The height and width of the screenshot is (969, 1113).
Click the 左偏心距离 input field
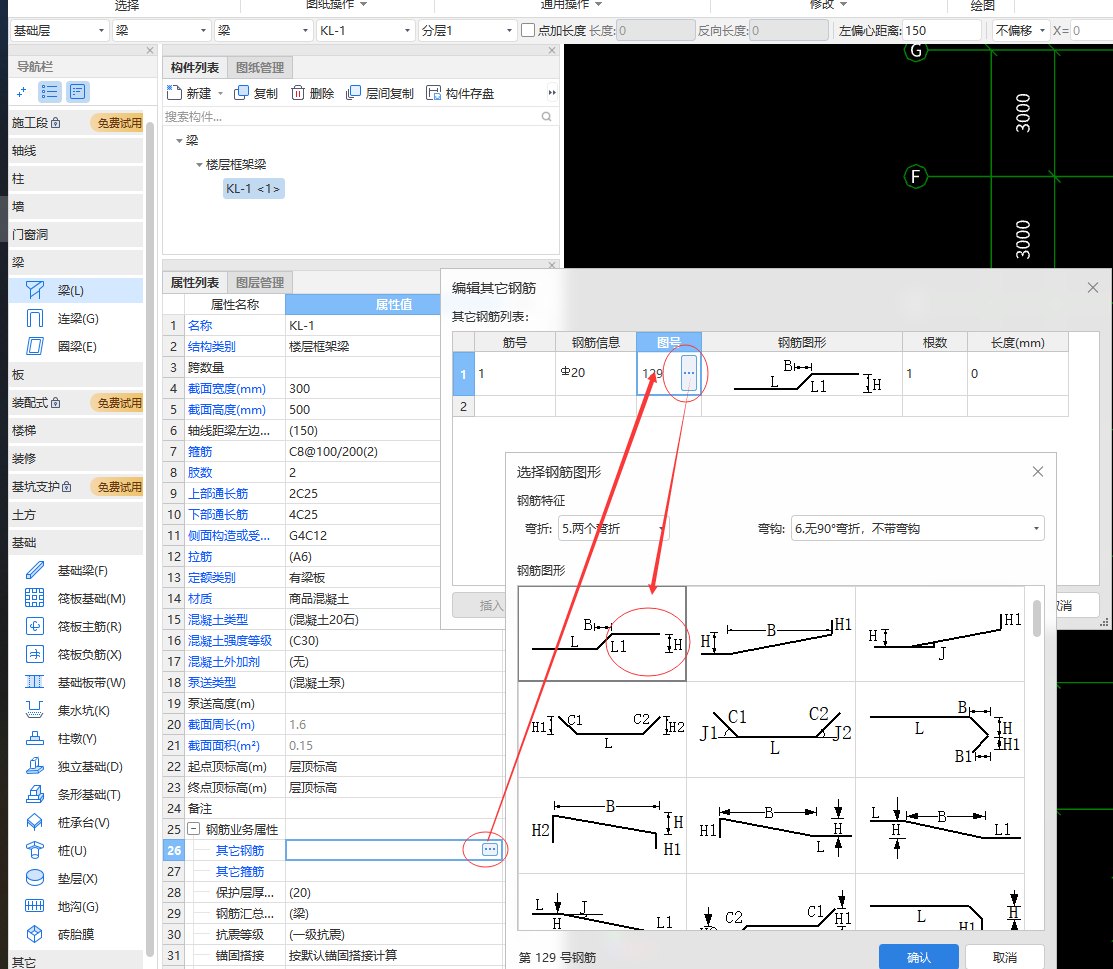point(941,31)
